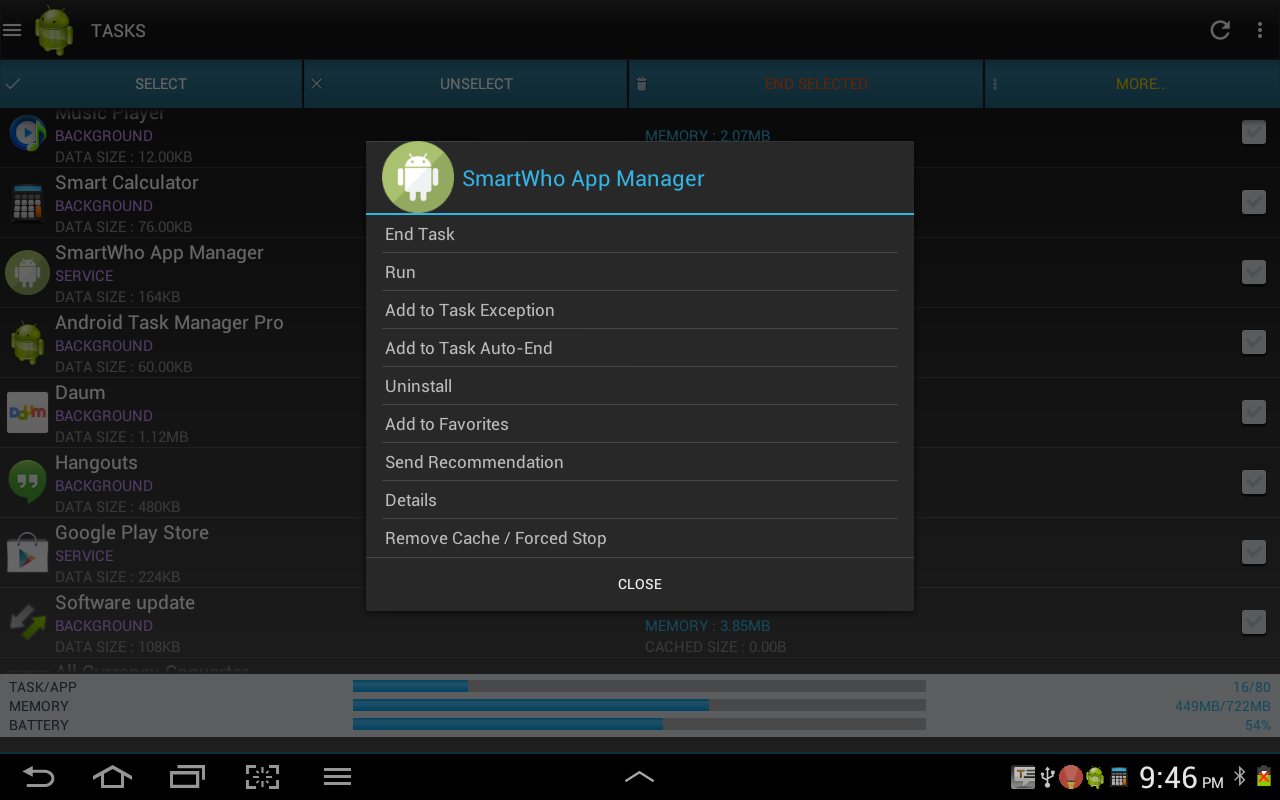
Task: Tap the battery status icon
Action: coord(1264,776)
